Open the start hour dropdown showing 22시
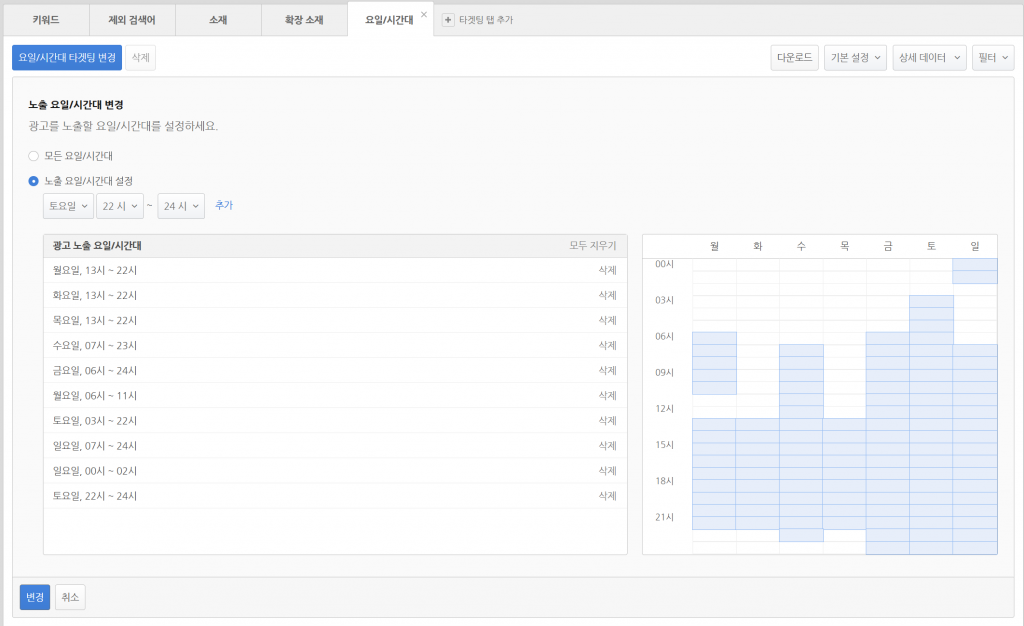This screenshot has height=626, width=1024. coord(120,205)
